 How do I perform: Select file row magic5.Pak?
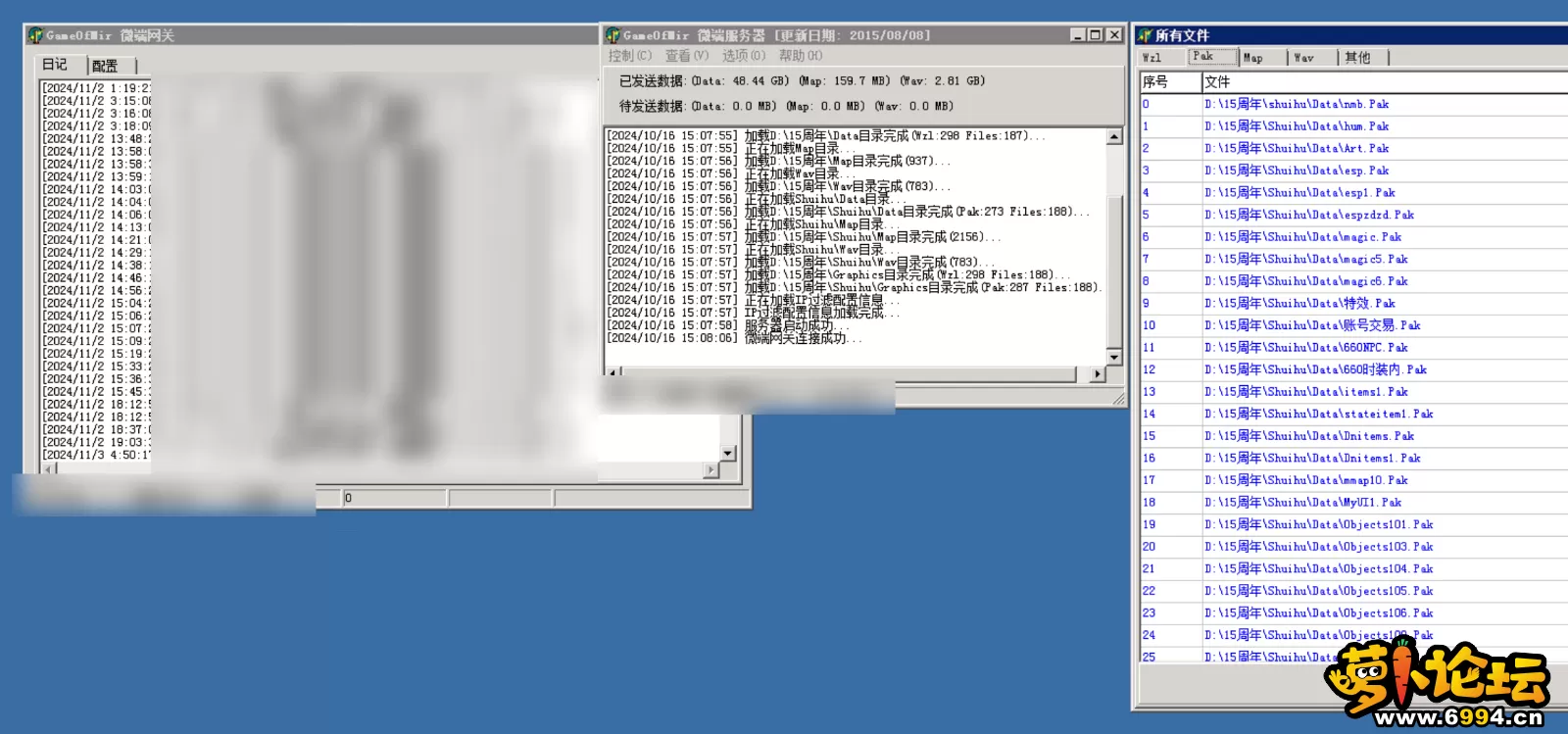pos(1353,259)
